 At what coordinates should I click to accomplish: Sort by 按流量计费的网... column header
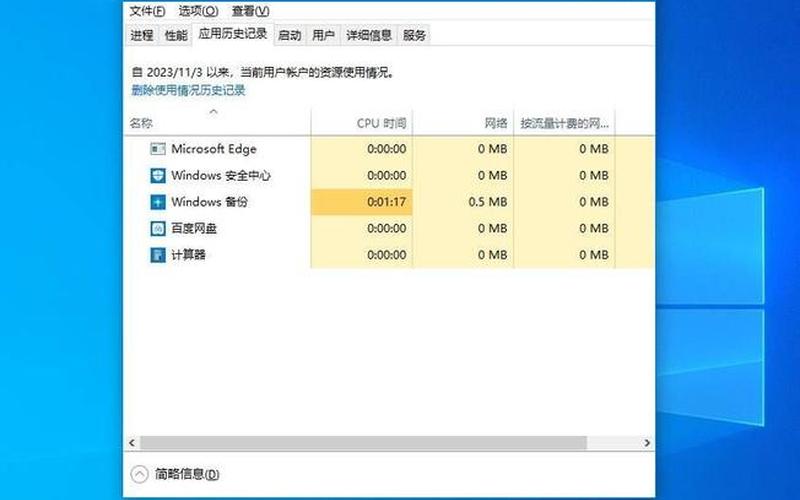pos(564,123)
